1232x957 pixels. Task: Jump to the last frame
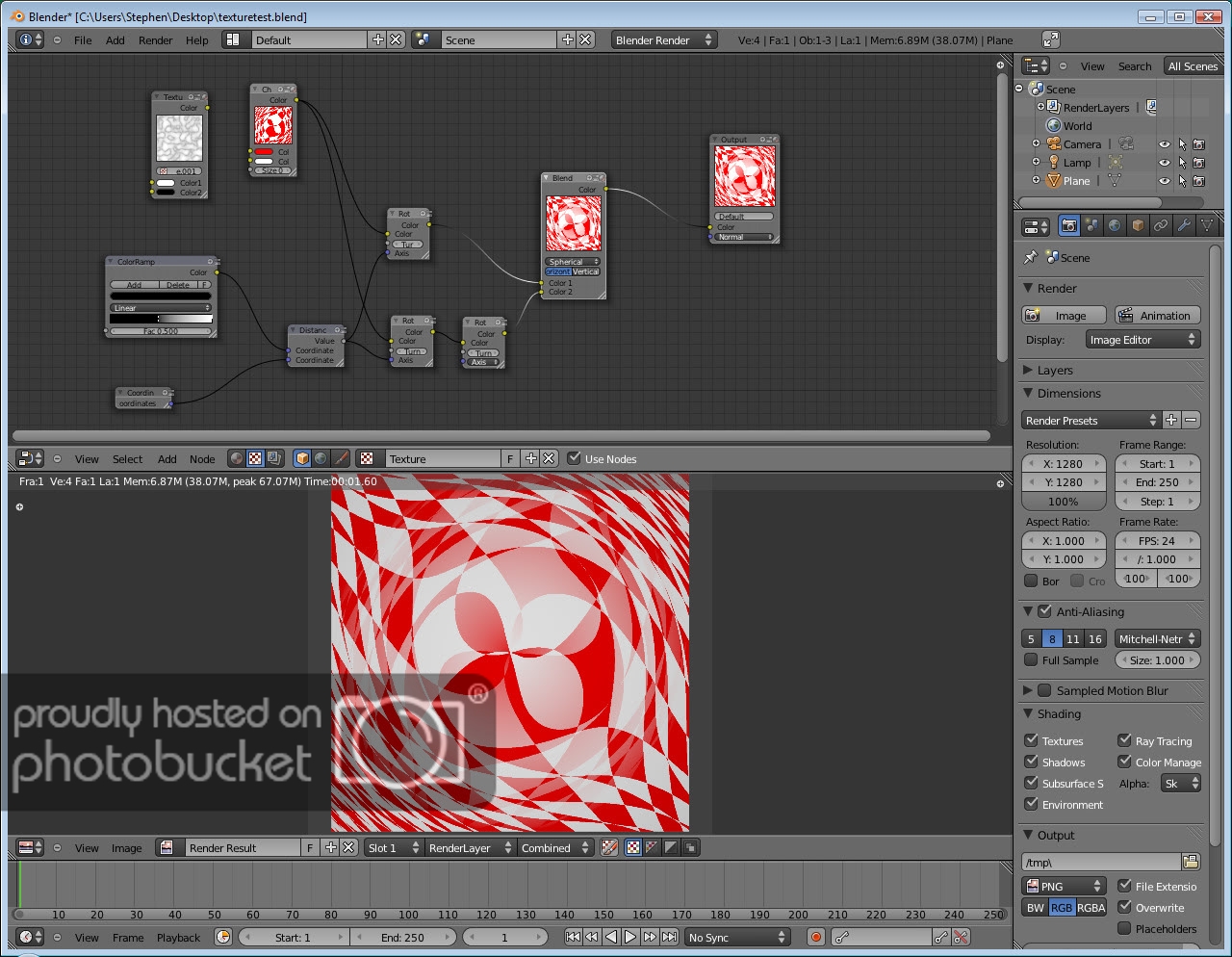[x=669, y=937]
